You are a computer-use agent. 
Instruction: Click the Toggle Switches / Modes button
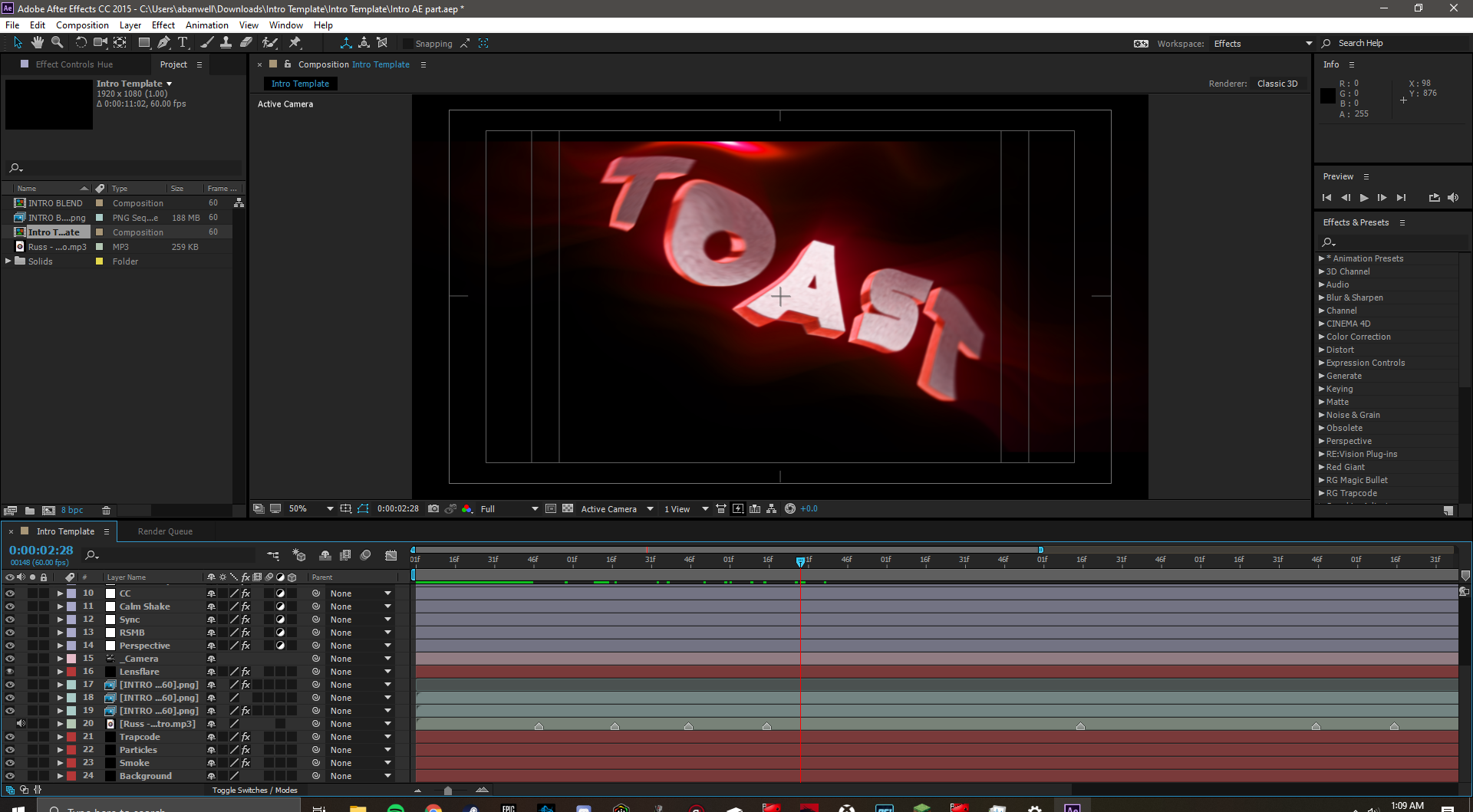(x=254, y=790)
